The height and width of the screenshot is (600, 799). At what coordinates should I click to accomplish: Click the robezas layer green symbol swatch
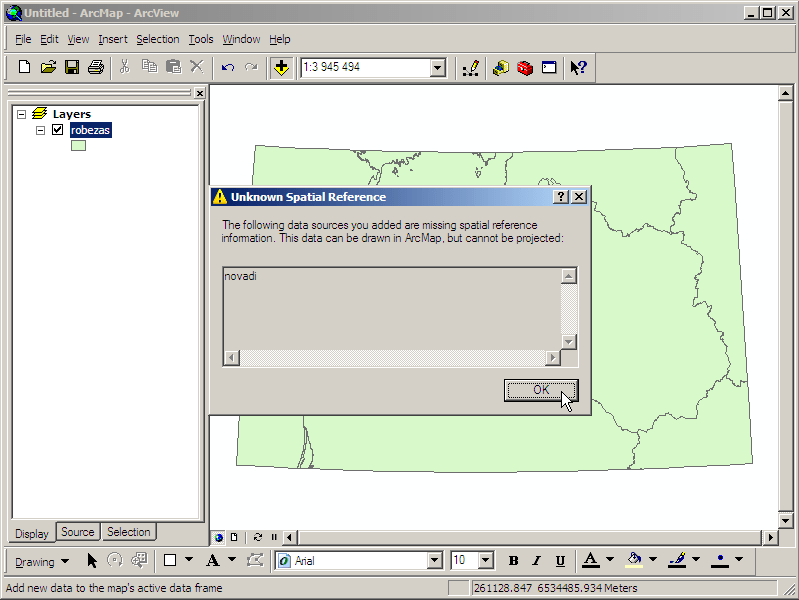click(x=78, y=146)
